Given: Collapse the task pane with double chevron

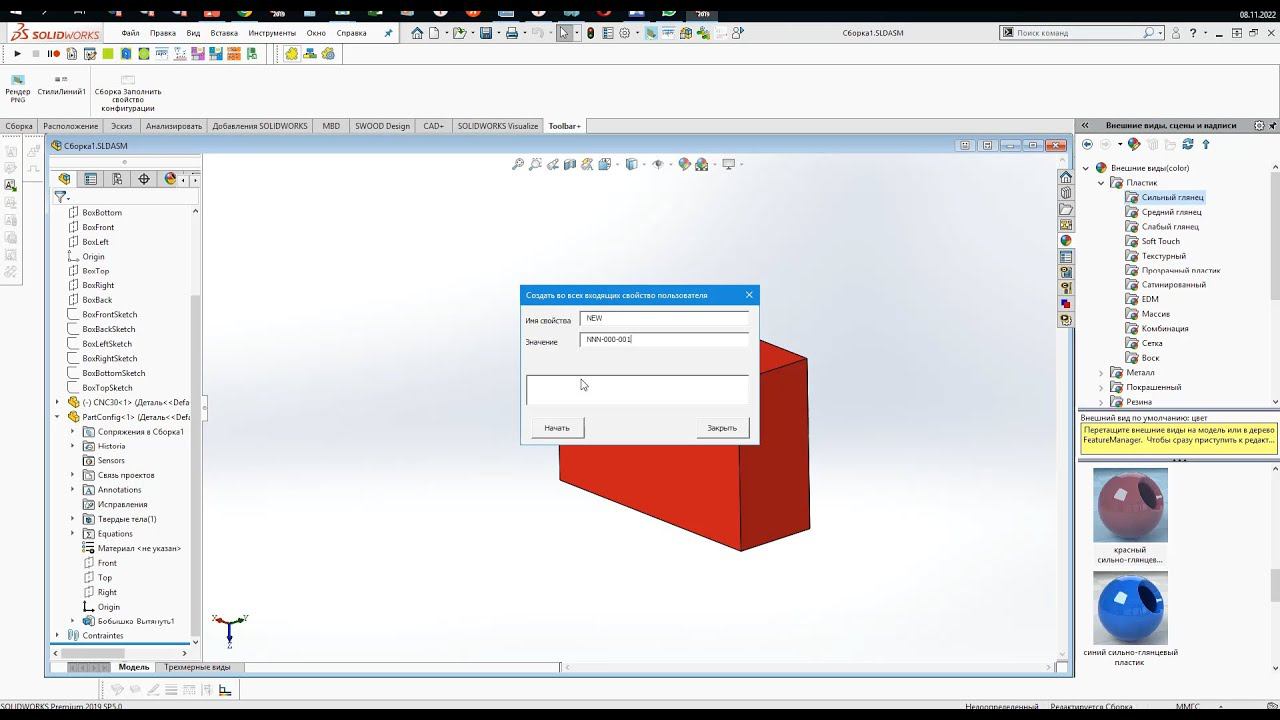Looking at the screenshot, I should pos(1085,126).
